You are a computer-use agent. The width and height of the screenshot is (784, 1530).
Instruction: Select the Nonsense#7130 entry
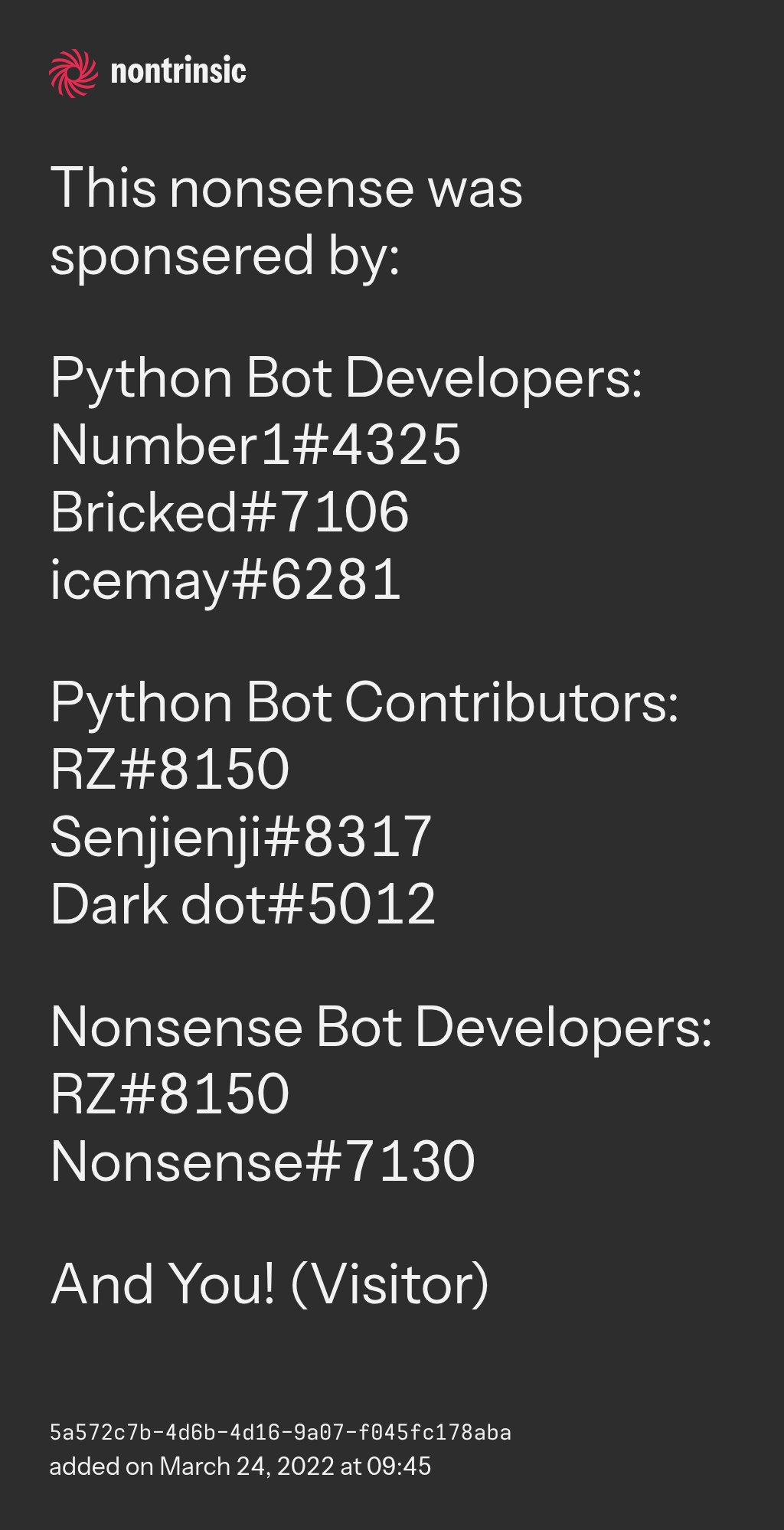263,1161
